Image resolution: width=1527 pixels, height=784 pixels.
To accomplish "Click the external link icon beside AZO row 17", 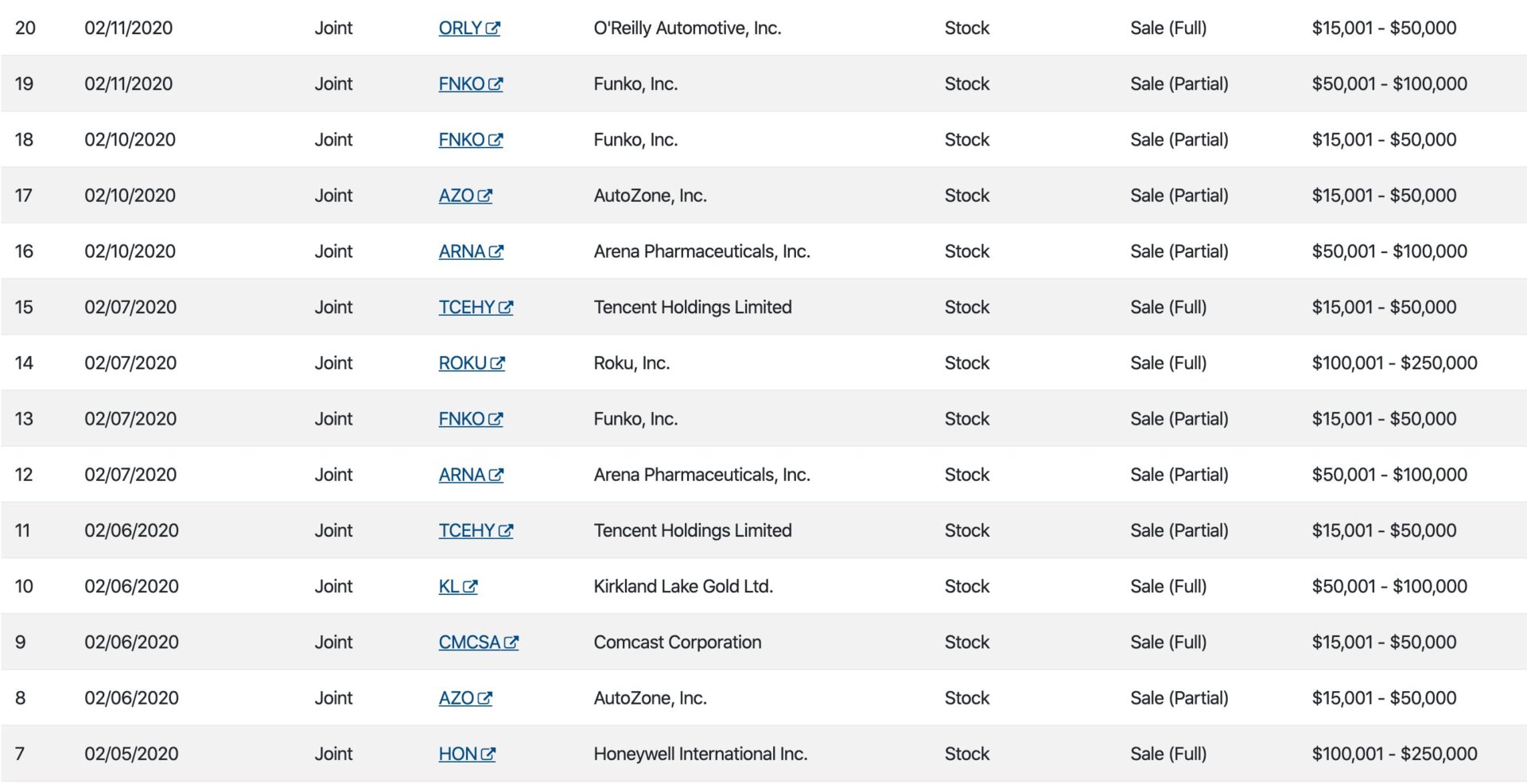I will [487, 194].
